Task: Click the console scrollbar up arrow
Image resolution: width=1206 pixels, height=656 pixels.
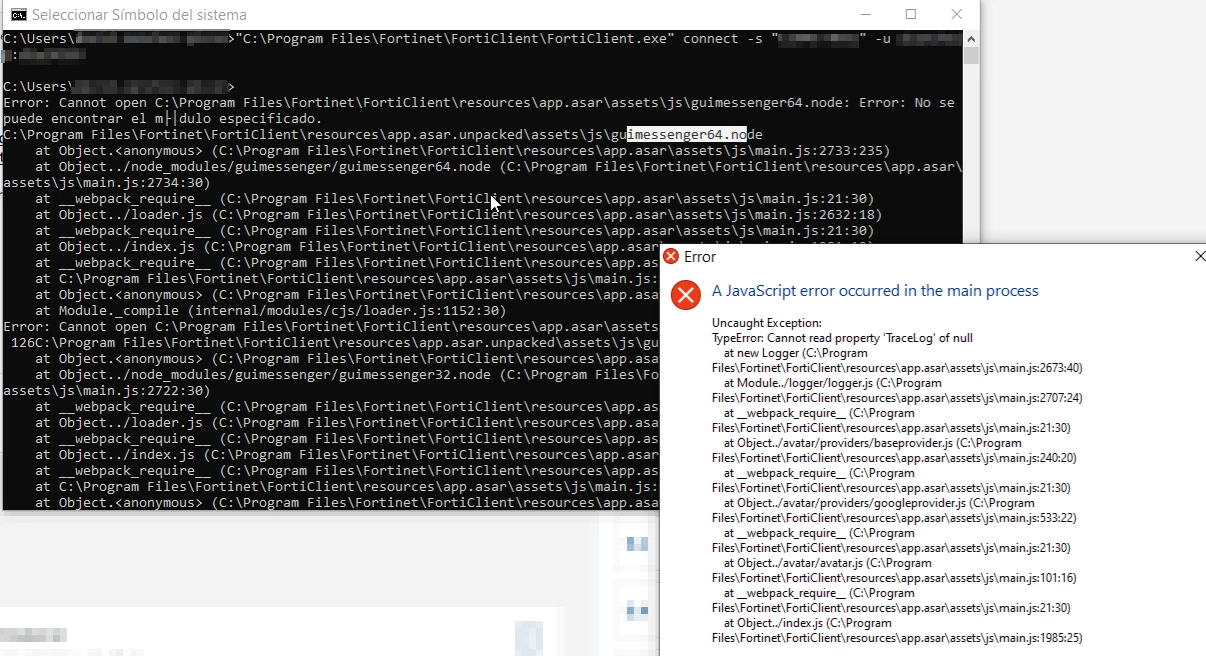Action: click(x=971, y=38)
